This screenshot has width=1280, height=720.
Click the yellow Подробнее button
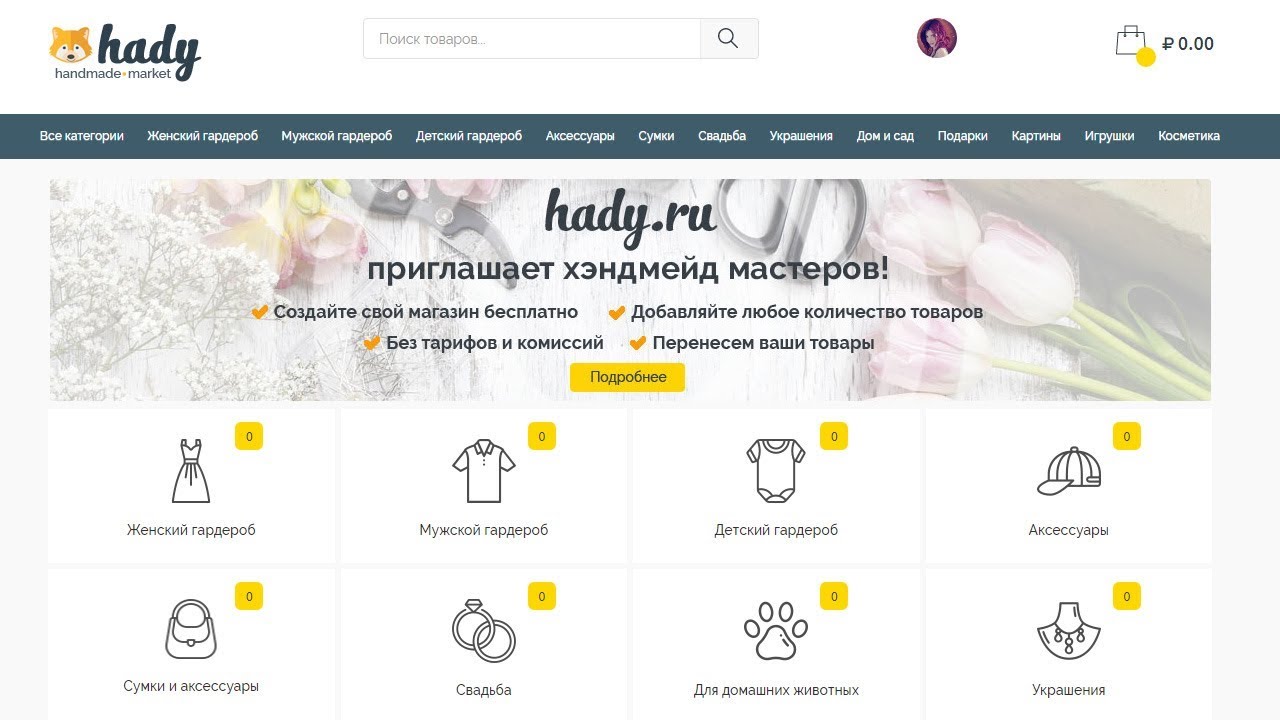click(x=627, y=377)
